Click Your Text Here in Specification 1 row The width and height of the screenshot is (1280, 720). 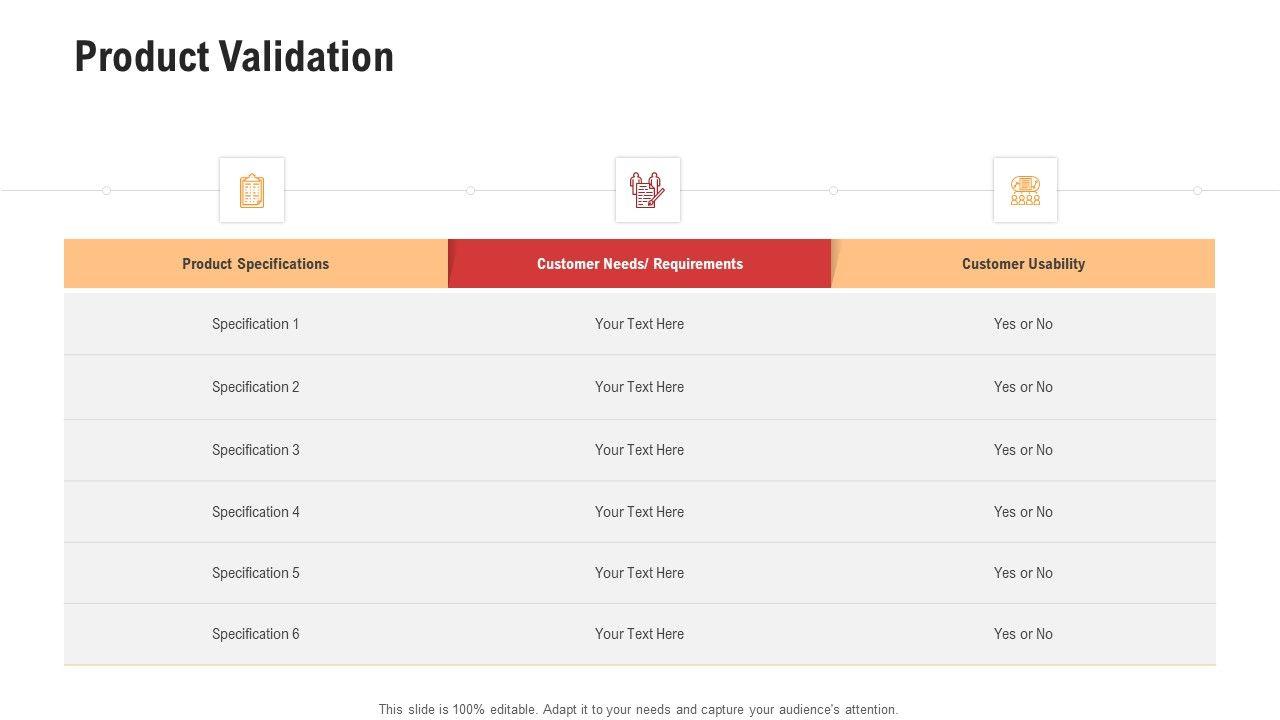pos(639,324)
